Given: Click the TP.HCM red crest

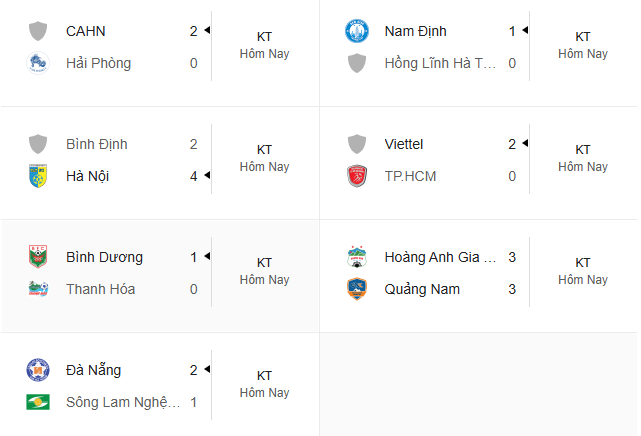Looking at the screenshot, I should [x=357, y=176].
